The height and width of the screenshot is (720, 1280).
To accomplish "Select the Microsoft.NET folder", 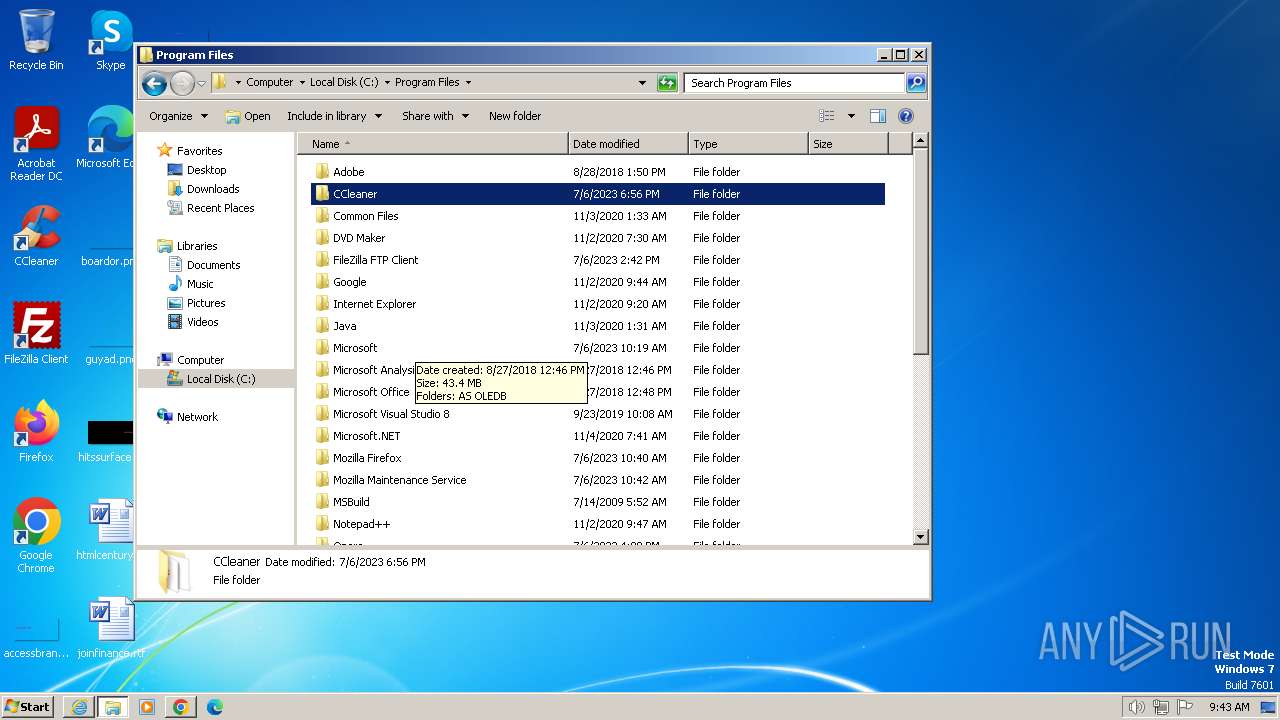I will (x=598, y=436).
